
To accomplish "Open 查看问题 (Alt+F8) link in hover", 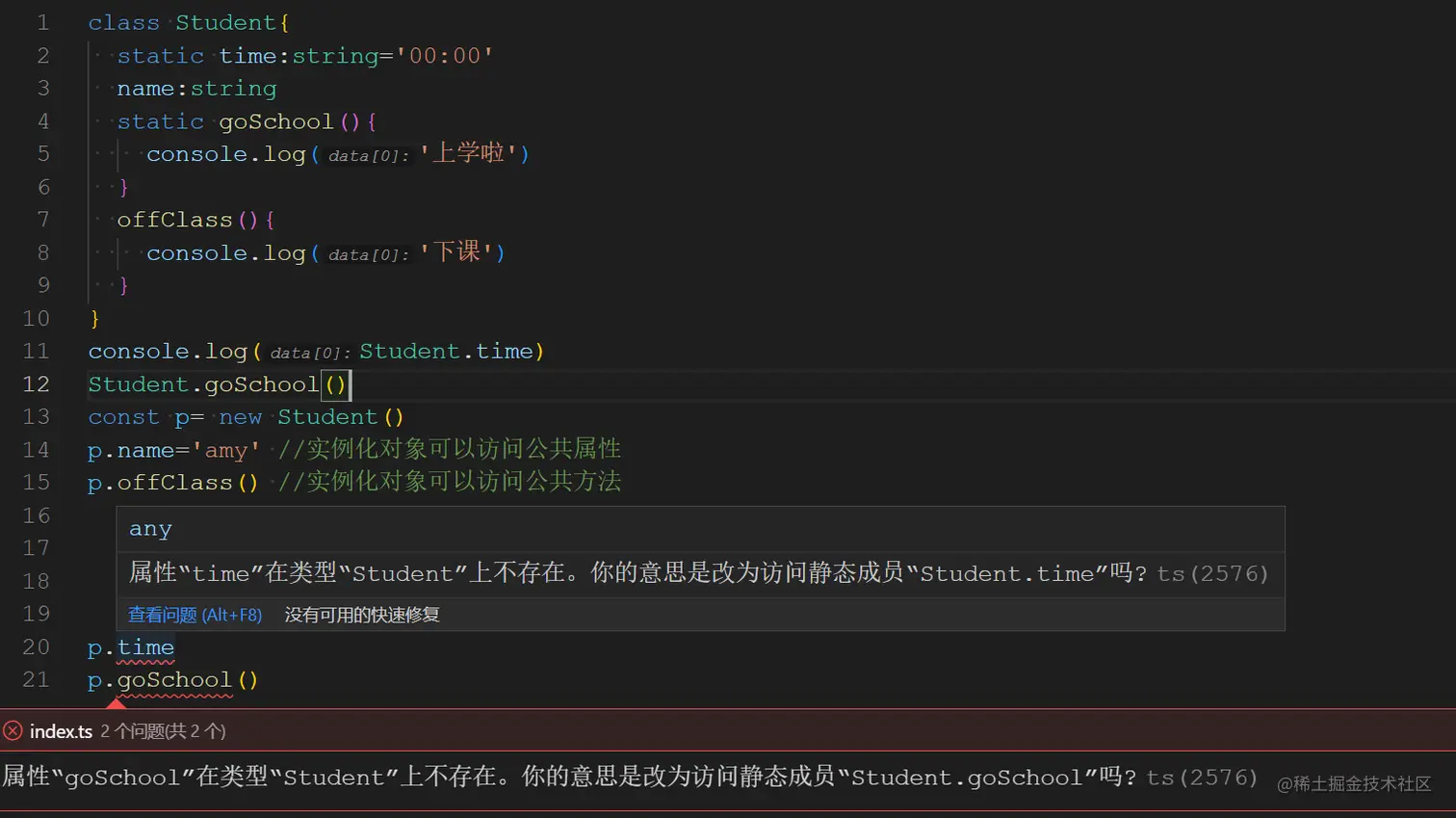I will (x=195, y=615).
